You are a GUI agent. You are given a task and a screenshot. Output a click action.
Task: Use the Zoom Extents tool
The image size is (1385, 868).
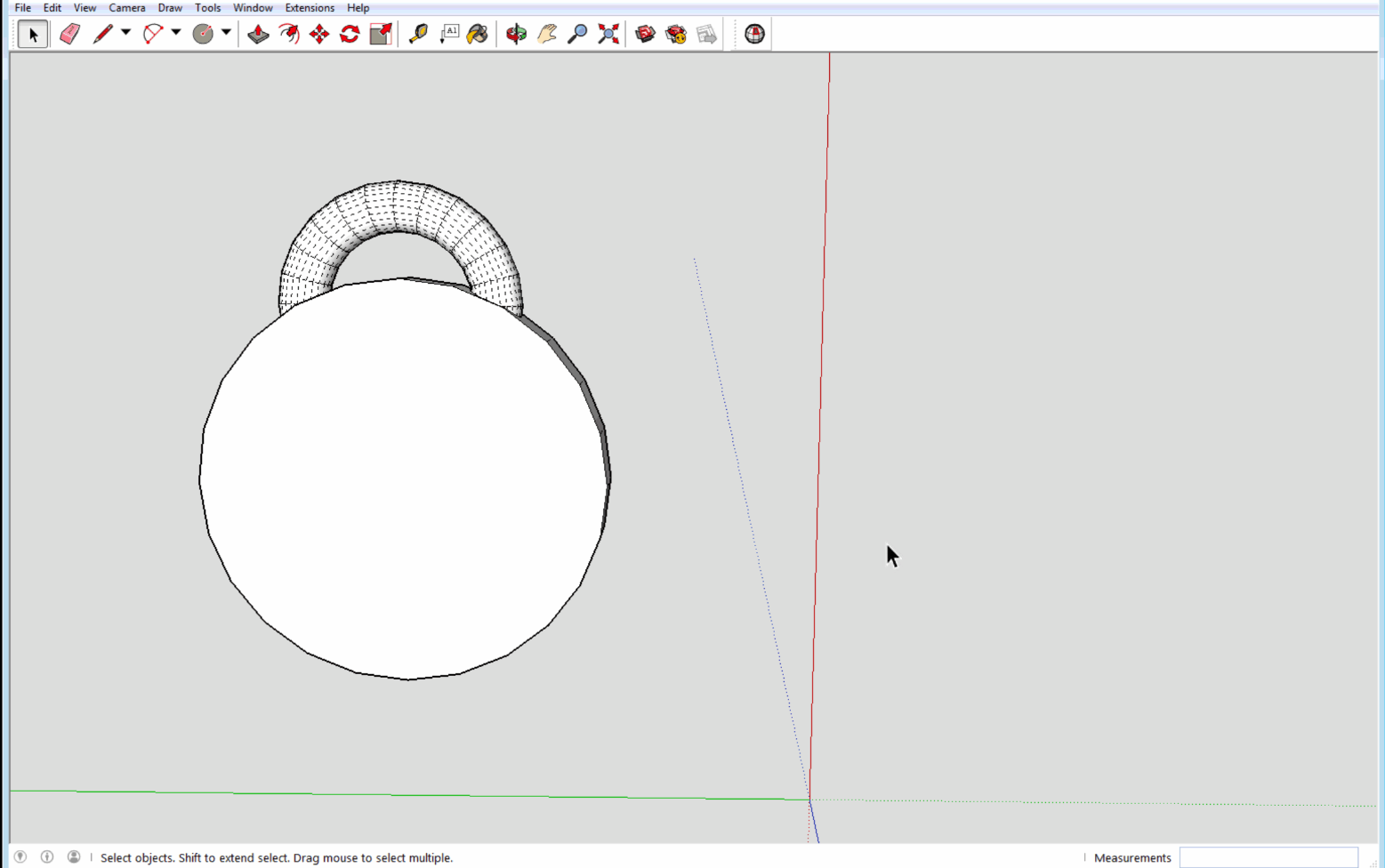pos(608,34)
